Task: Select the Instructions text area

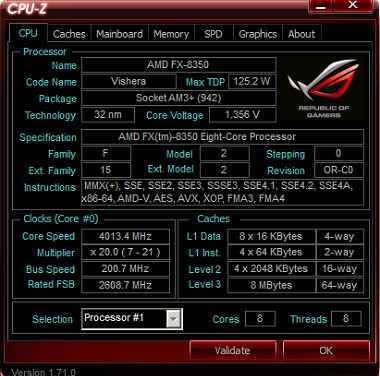Action: pyautogui.click(x=222, y=192)
